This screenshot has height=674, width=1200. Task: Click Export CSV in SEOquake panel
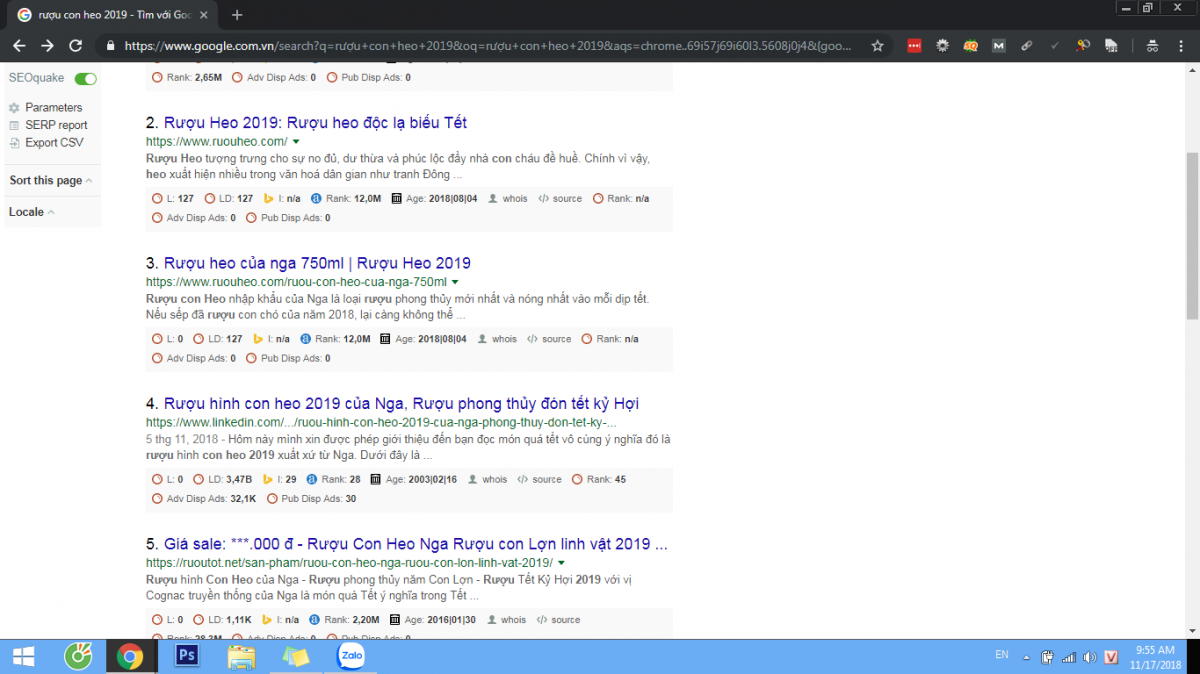coord(54,143)
